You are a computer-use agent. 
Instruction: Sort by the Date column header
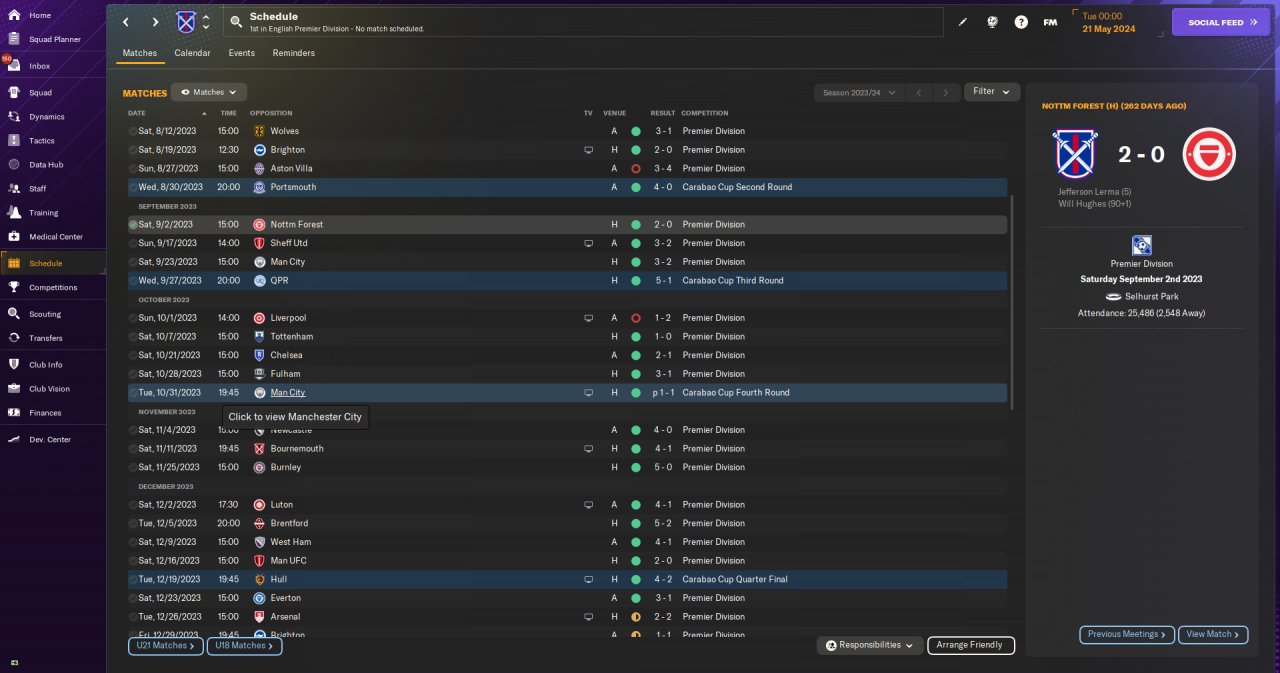click(x=137, y=113)
